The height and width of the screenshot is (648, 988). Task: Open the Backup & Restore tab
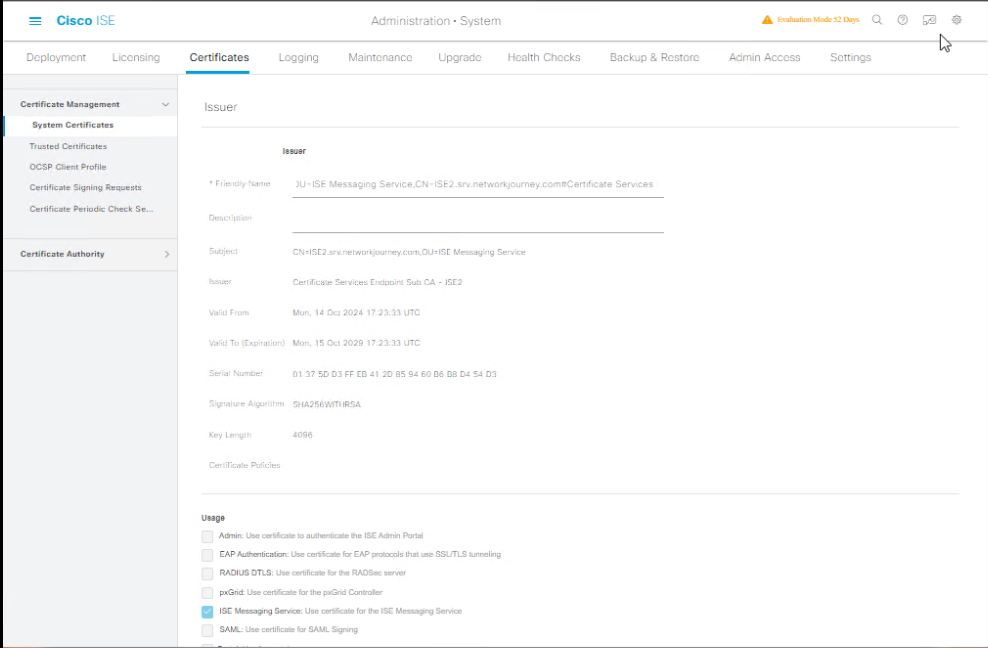[655, 57]
